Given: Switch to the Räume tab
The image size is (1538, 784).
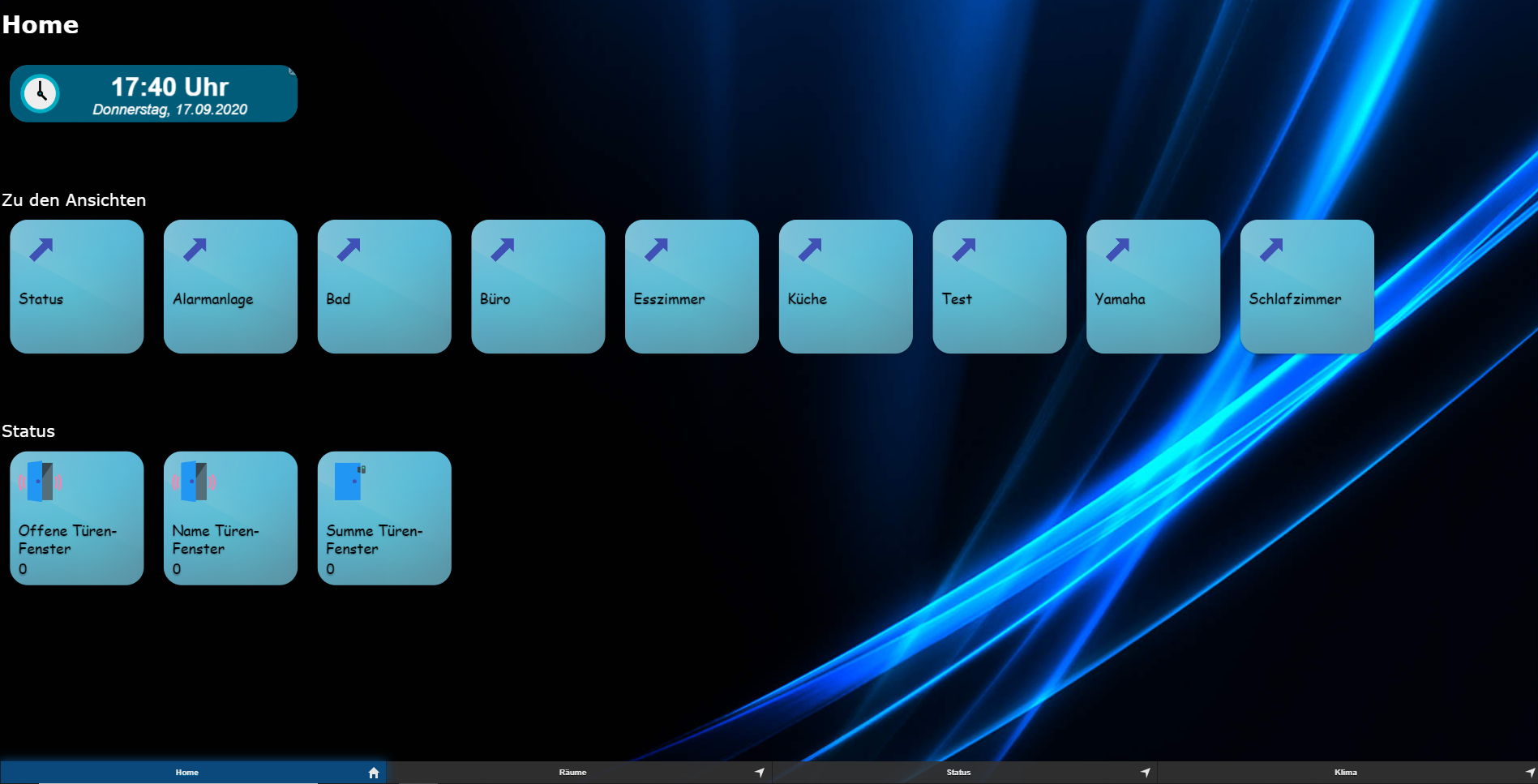Looking at the screenshot, I should coord(579,773).
